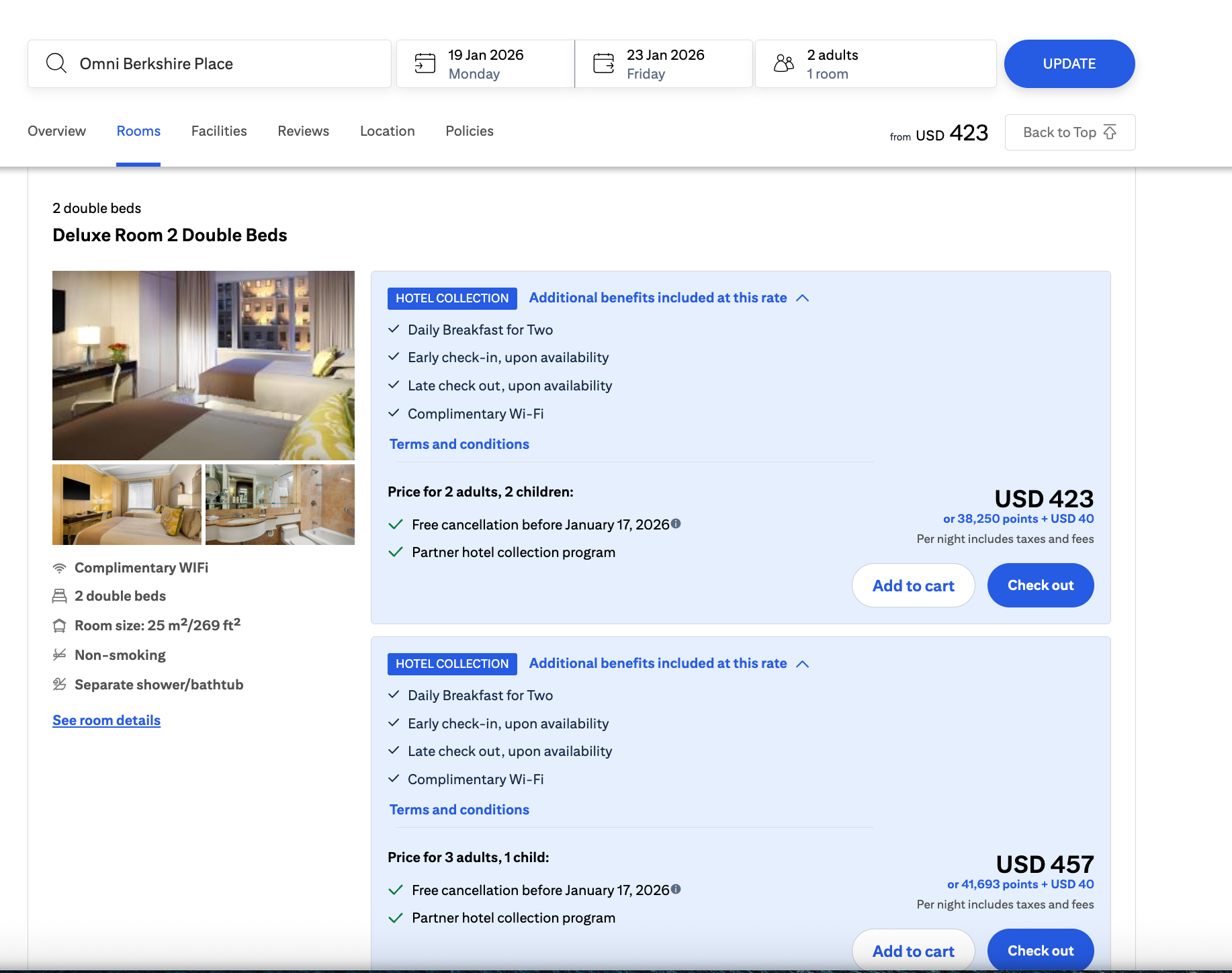Collapse benefits chevron on USD 457 rate
This screenshot has height=973, width=1232.
coord(802,664)
